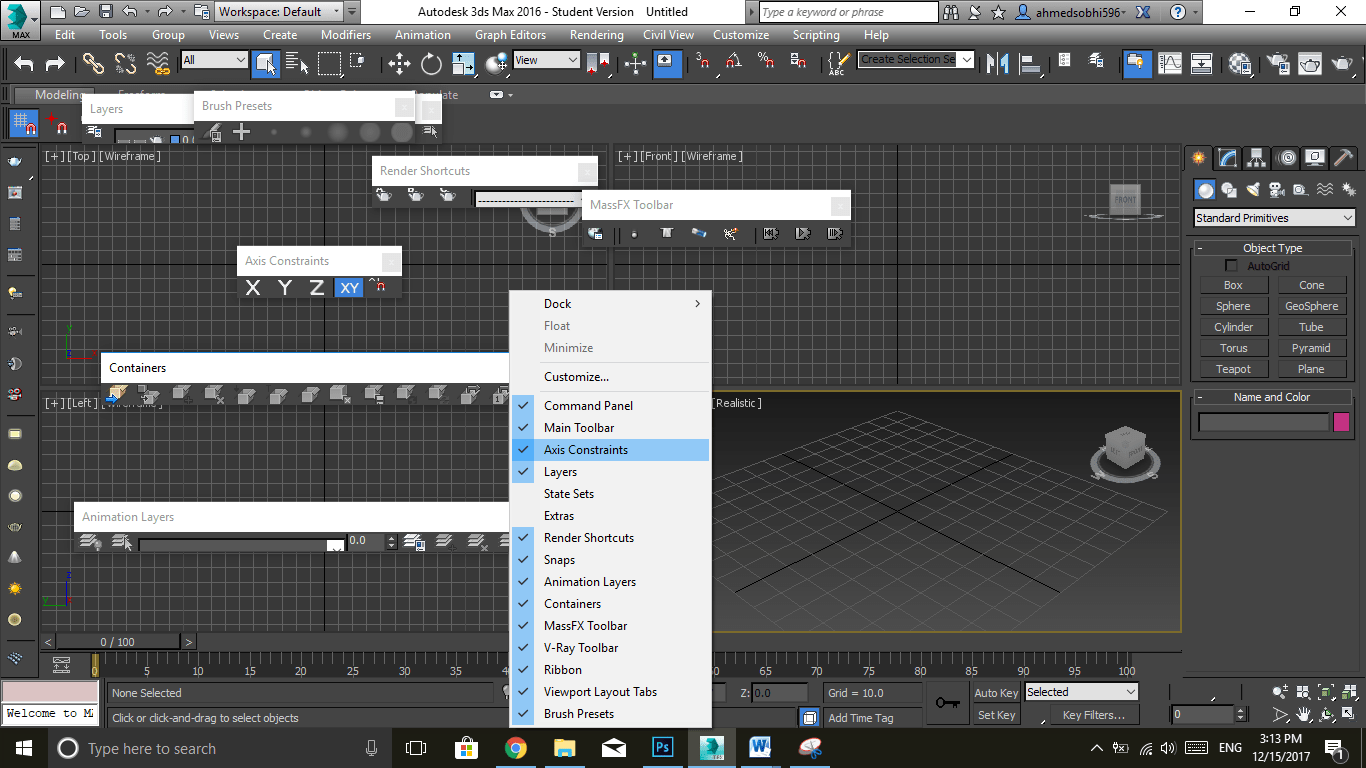
Task: Uncheck Axis Constraints in the context menu
Action: point(586,450)
